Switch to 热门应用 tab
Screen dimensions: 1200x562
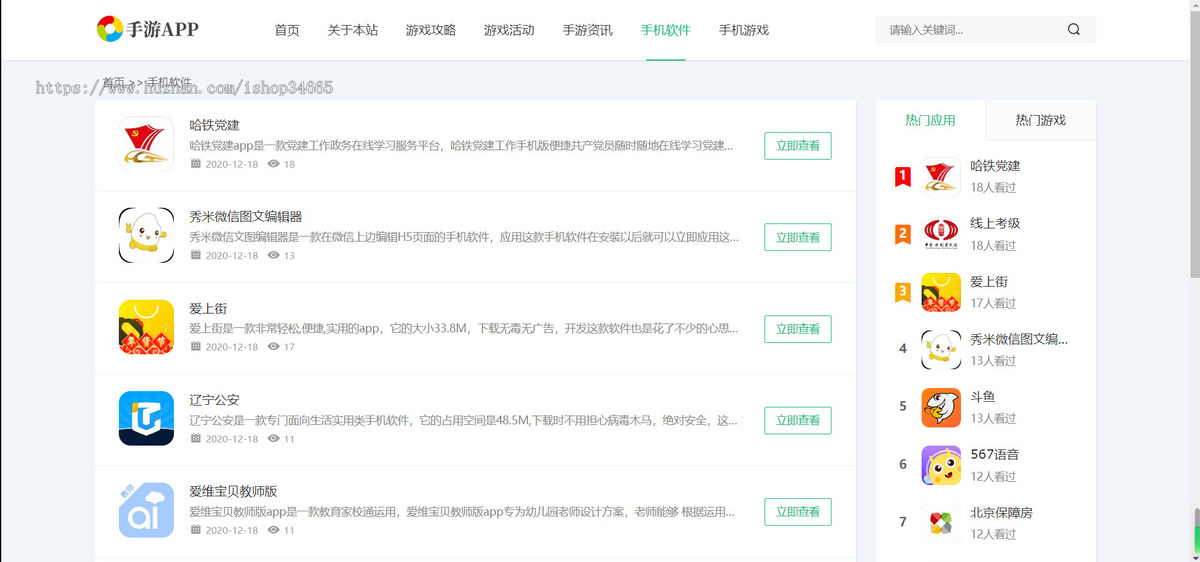(x=930, y=120)
